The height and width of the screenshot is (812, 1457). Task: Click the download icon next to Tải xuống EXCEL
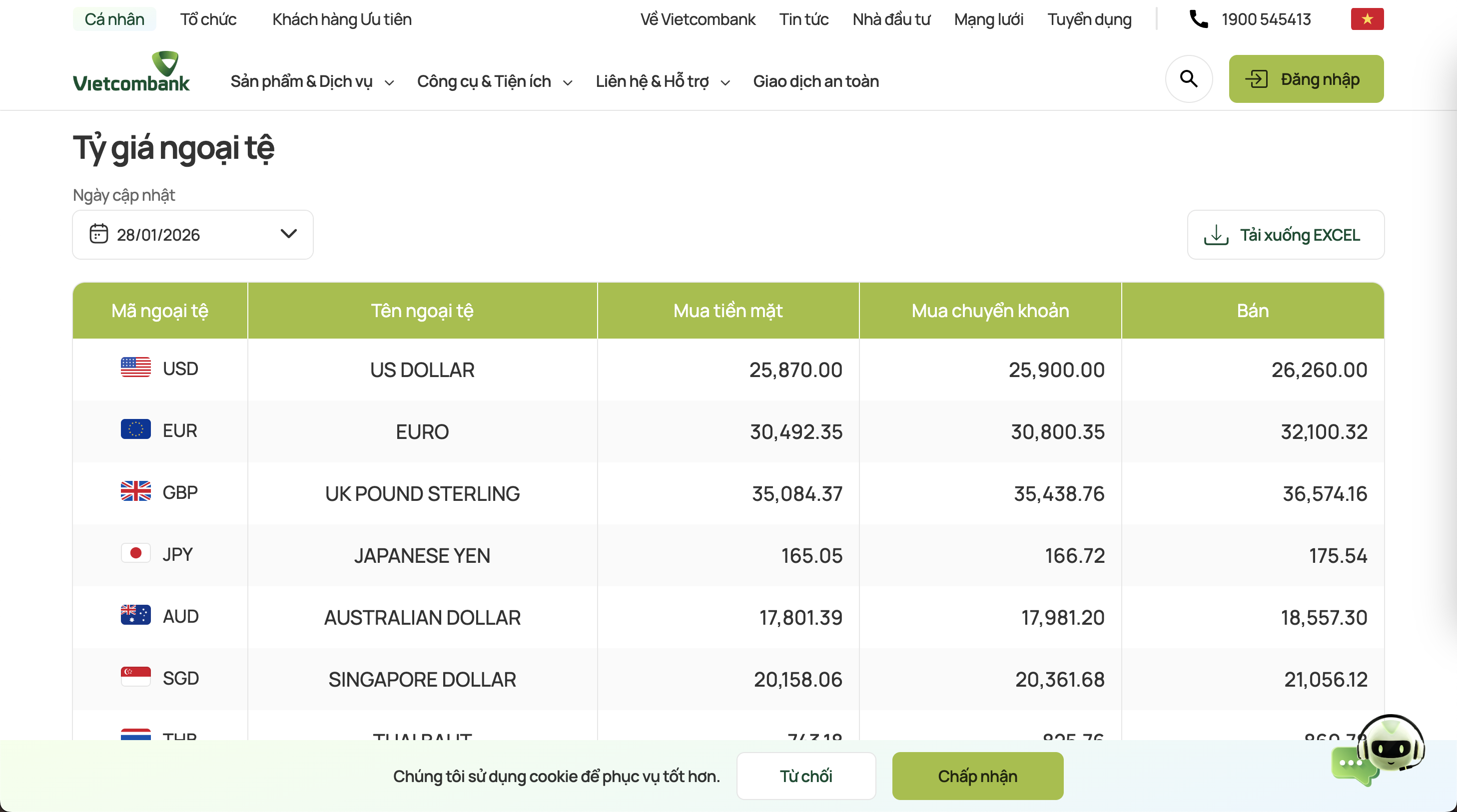(x=1216, y=235)
